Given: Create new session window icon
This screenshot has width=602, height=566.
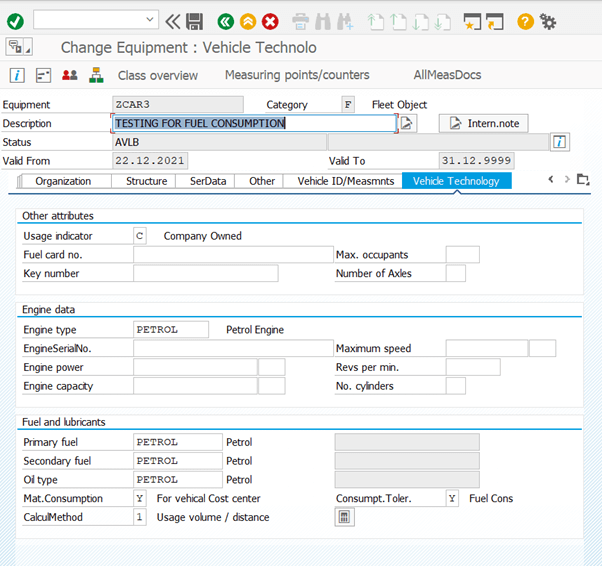Looking at the screenshot, I should (472, 22).
